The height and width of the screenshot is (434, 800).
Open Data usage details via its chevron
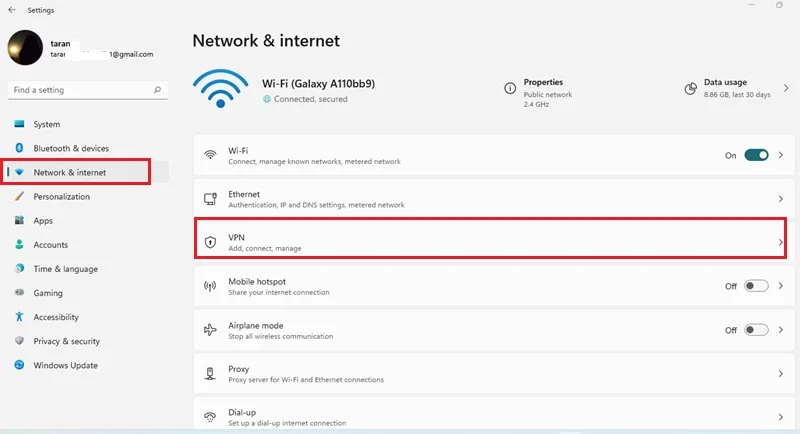(x=786, y=88)
